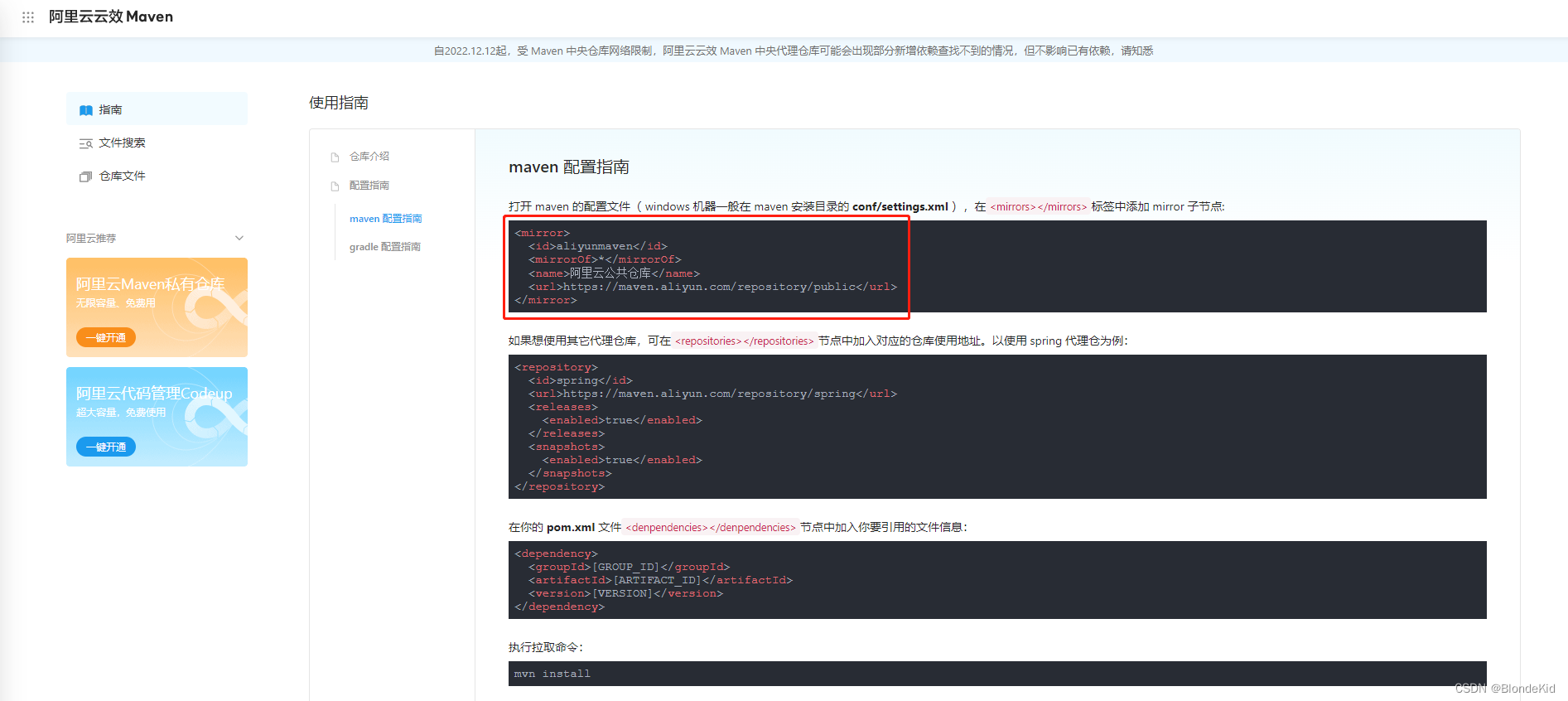Click the blue 一键开通 button on Codeup card
Image resolution: width=1568 pixels, height=701 pixels.
tap(106, 447)
